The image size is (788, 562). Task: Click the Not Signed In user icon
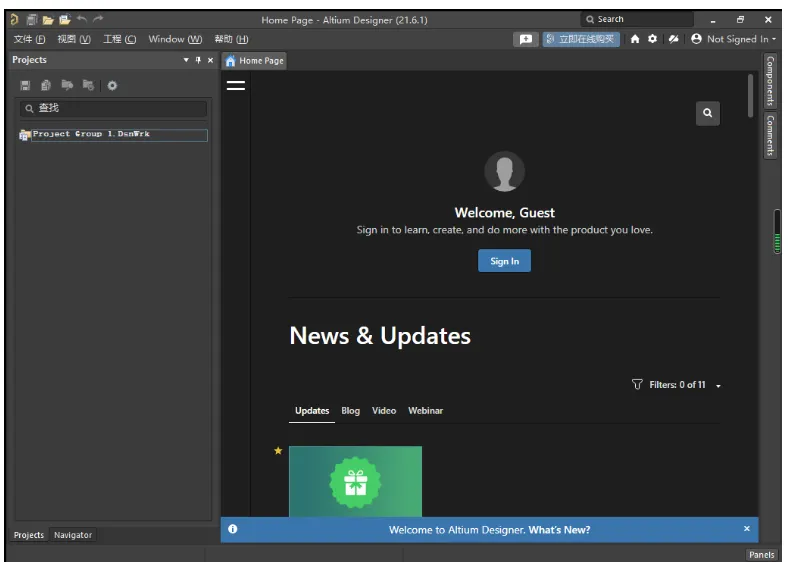[696, 39]
